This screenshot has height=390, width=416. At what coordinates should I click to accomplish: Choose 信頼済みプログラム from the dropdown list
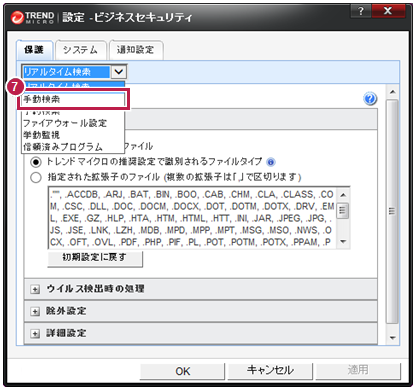73,147
